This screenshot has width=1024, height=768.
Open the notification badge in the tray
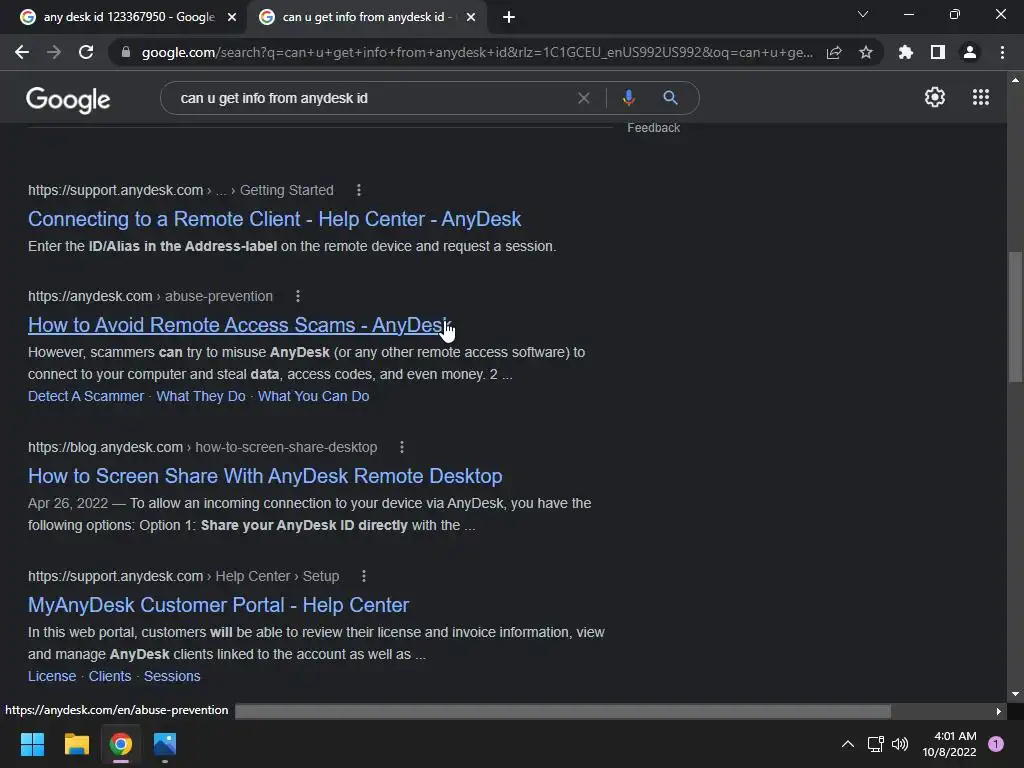[996, 744]
